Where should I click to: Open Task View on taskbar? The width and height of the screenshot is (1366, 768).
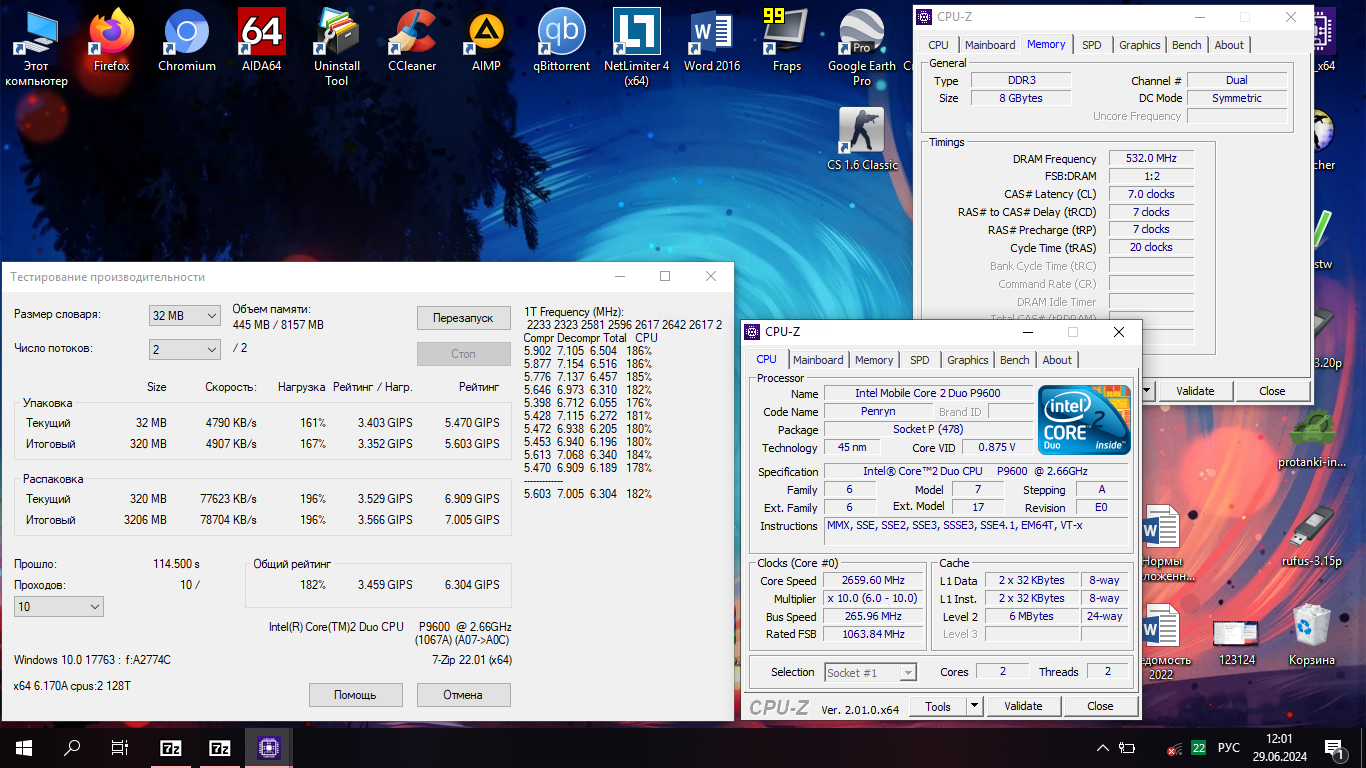pos(120,747)
